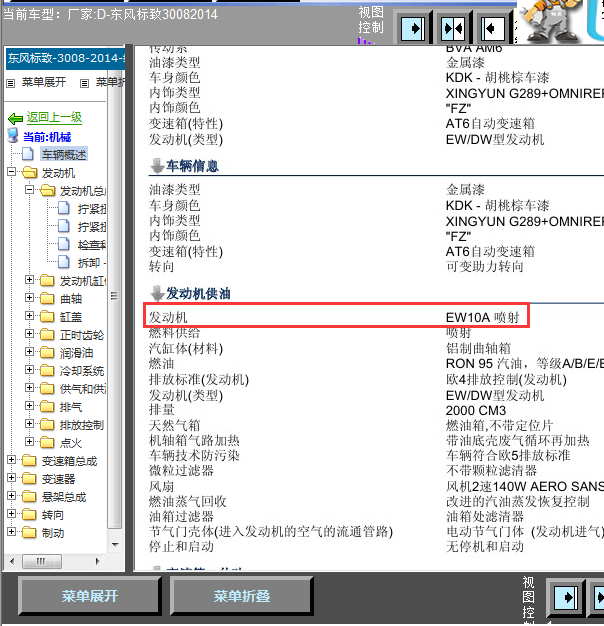604x626 pixels.
Task: Click the 当前车型 header text
Action: coord(111,15)
